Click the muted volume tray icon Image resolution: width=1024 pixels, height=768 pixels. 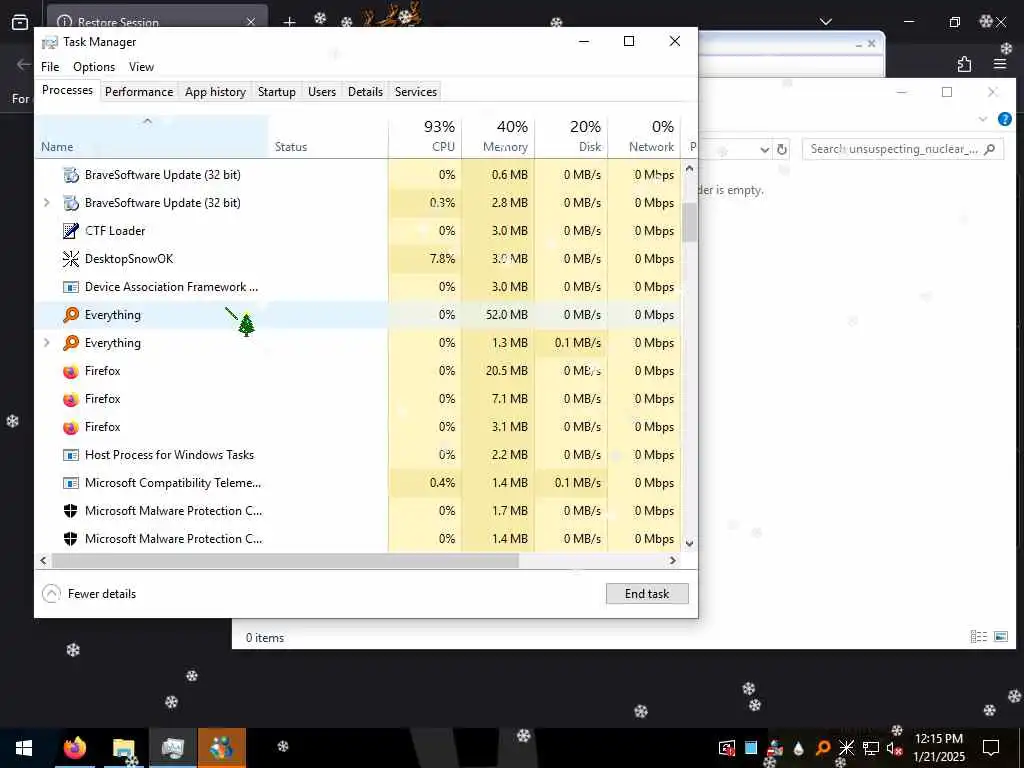tap(894, 748)
